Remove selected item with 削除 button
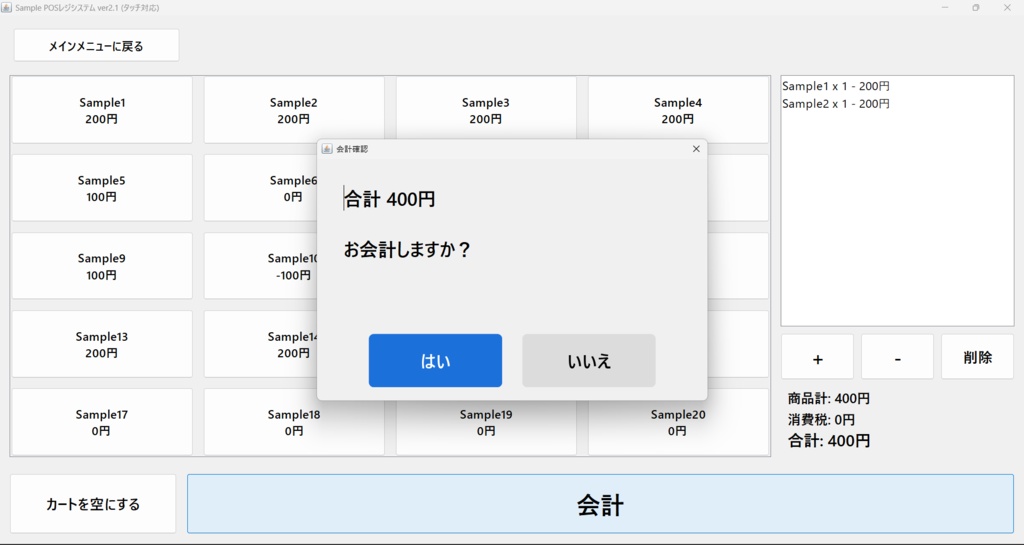The width and height of the screenshot is (1024, 545). [x=978, y=357]
